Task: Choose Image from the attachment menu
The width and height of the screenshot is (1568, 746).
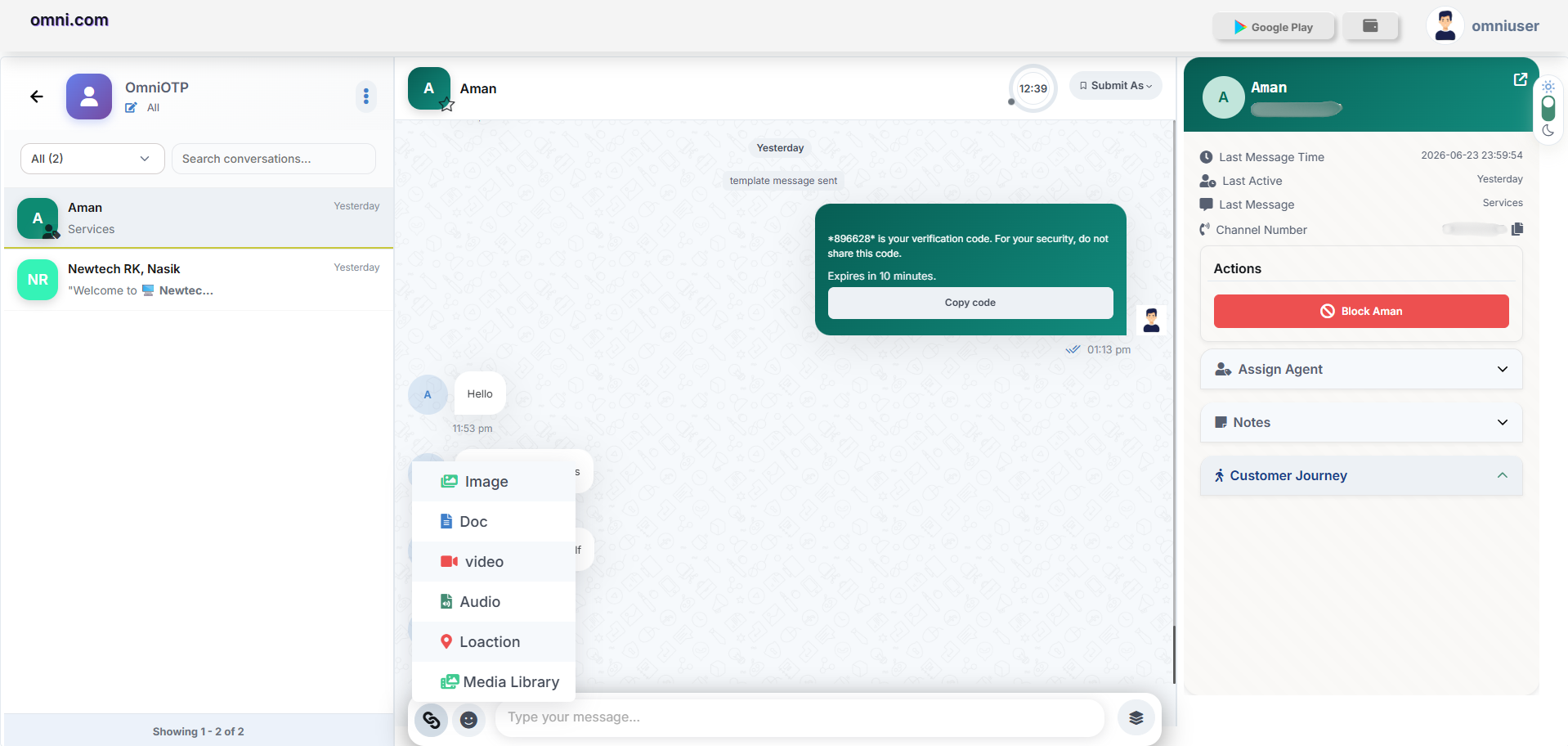Action: (x=494, y=482)
